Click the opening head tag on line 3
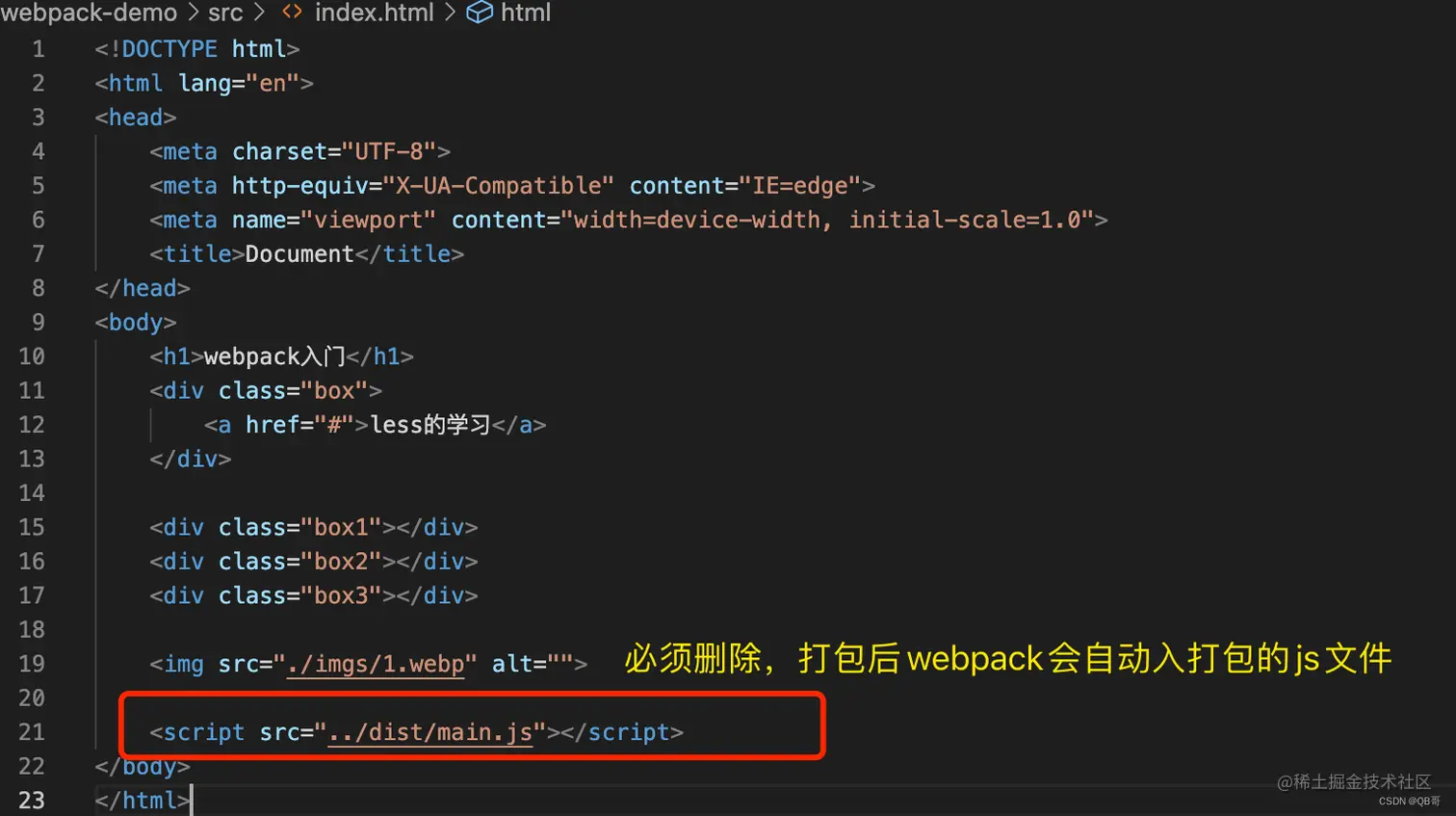Image resolution: width=1456 pixels, height=816 pixels. pyautogui.click(x=136, y=118)
